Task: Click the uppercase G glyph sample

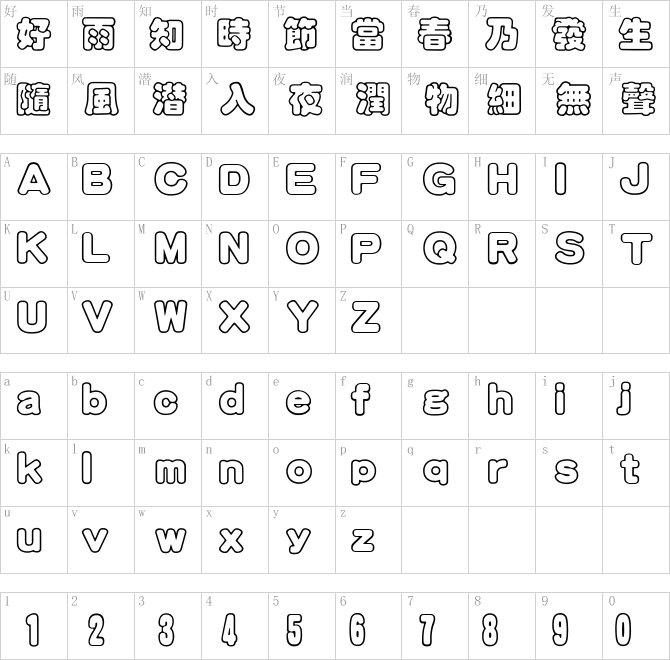Action: pos(439,179)
